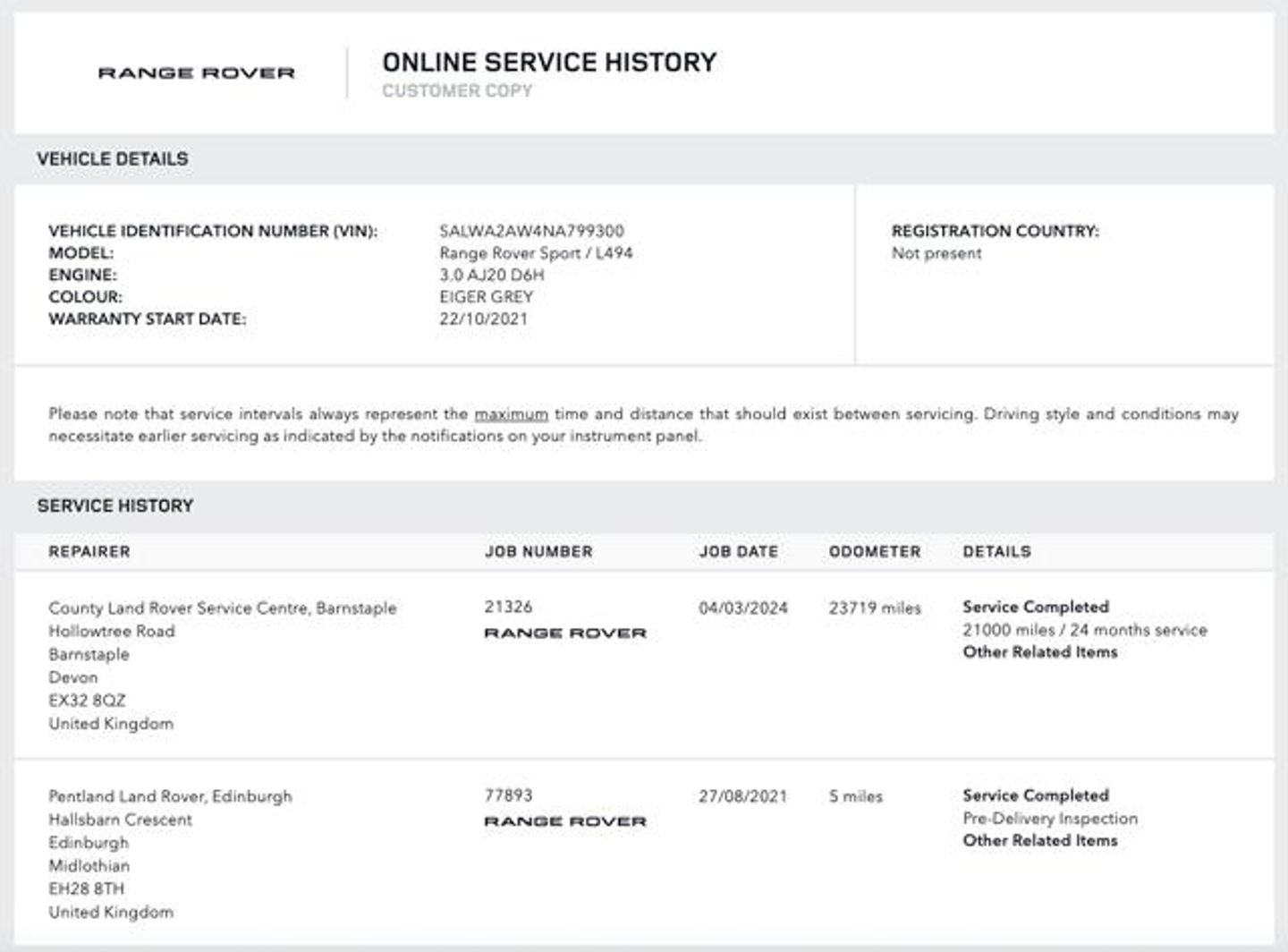Select the VIN number SALWA2AW4NA799300
The width and height of the screenshot is (1288, 952).
(x=531, y=231)
